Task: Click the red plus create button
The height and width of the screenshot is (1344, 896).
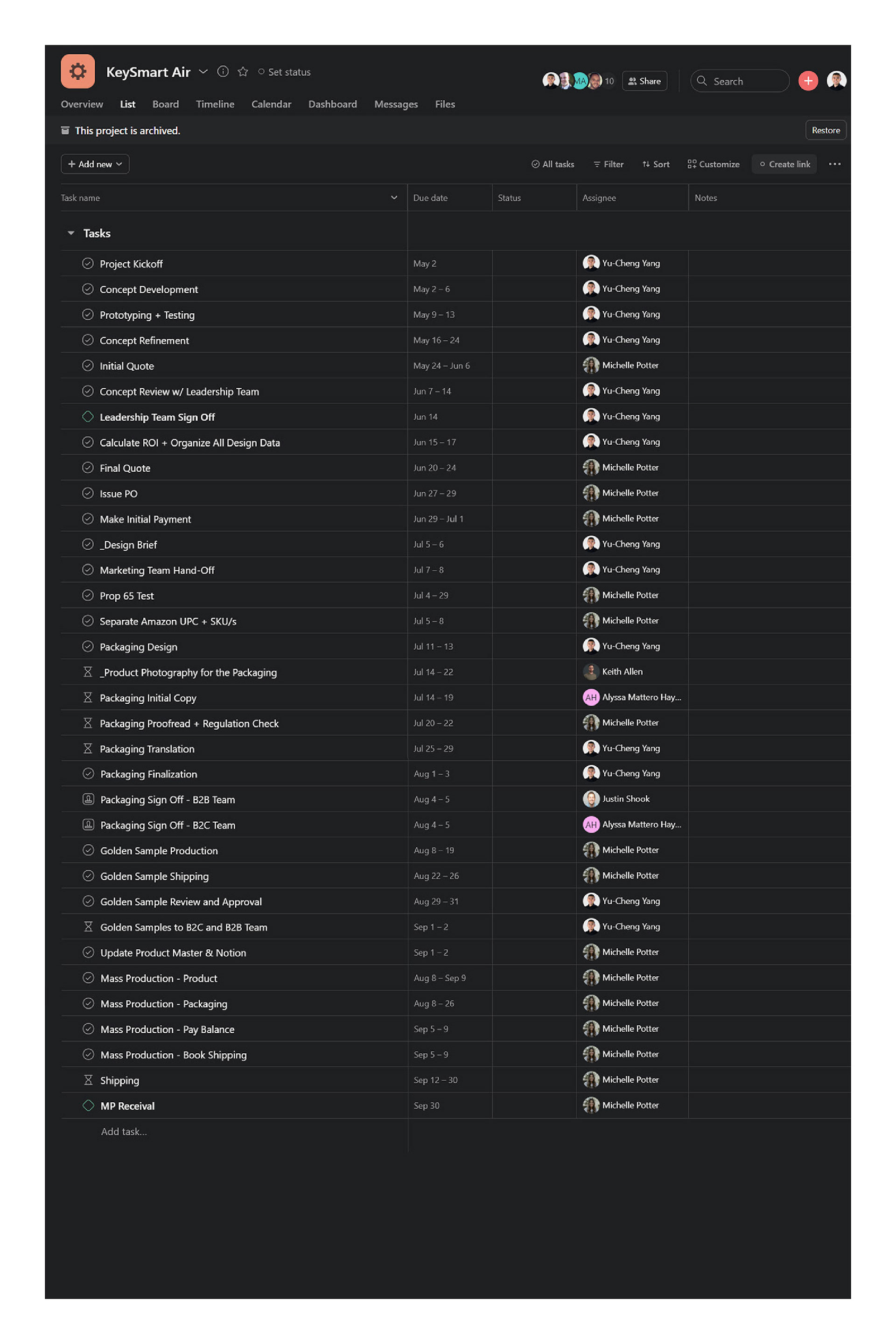Action: pyautogui.click(x=808, y=81)
